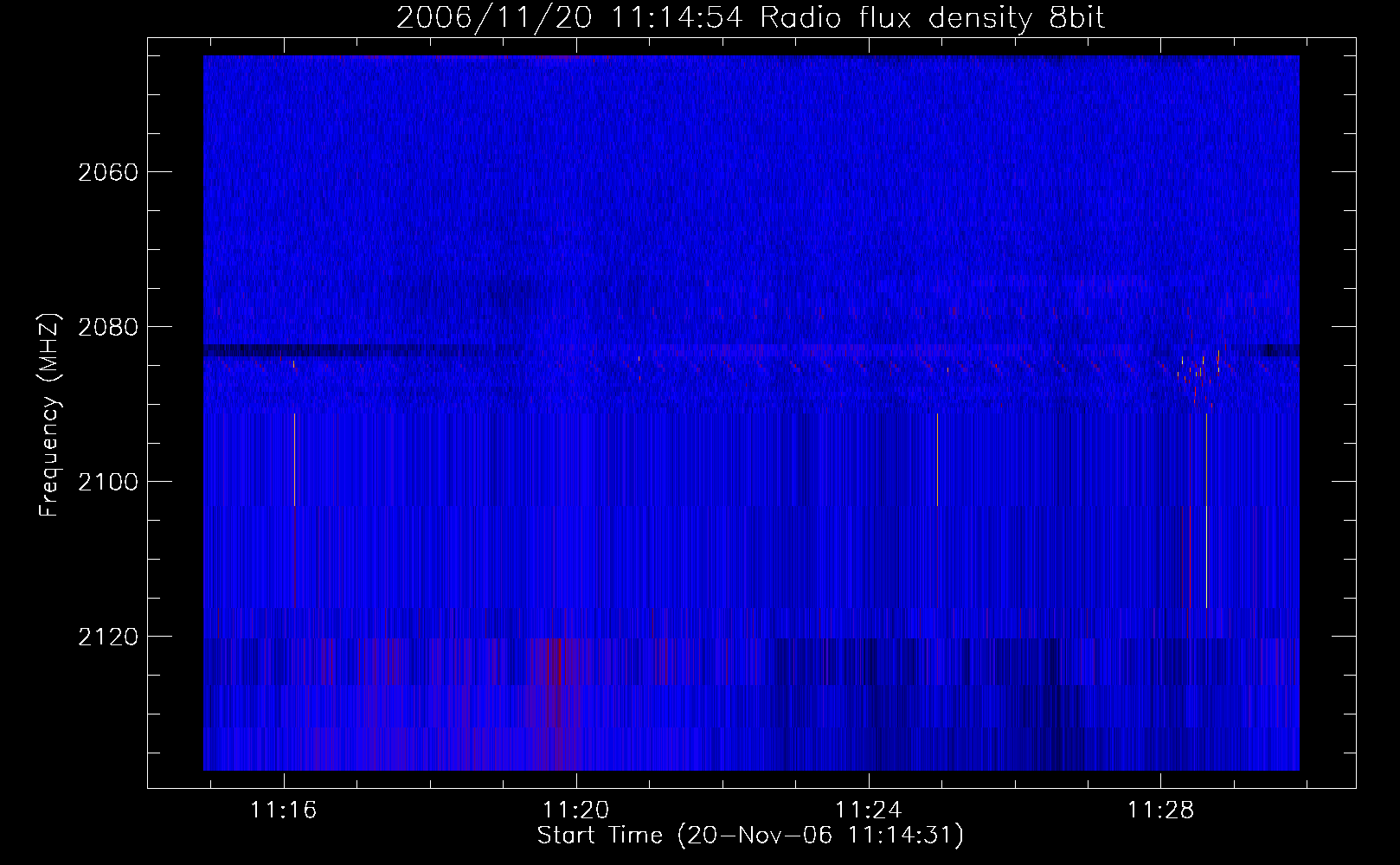Image resolution: width=1400 pixels, height=865 pixels.
Task: Click the 11:20 time tick label
Action: (576, 811)
